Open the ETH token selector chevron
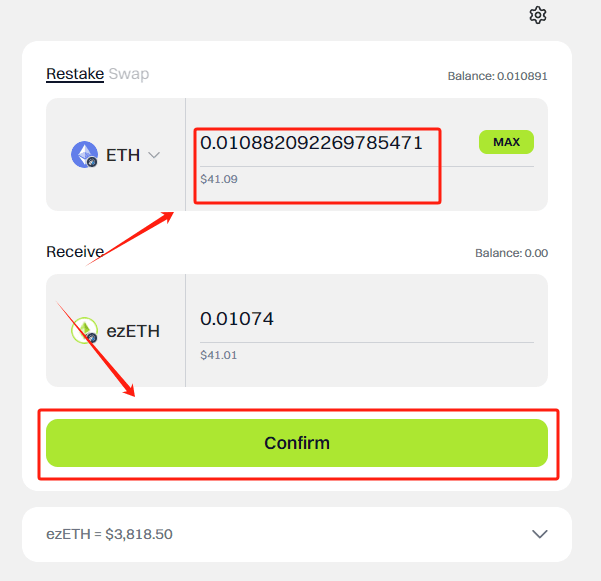Screen dimensions: 601x581 point(154,155)
